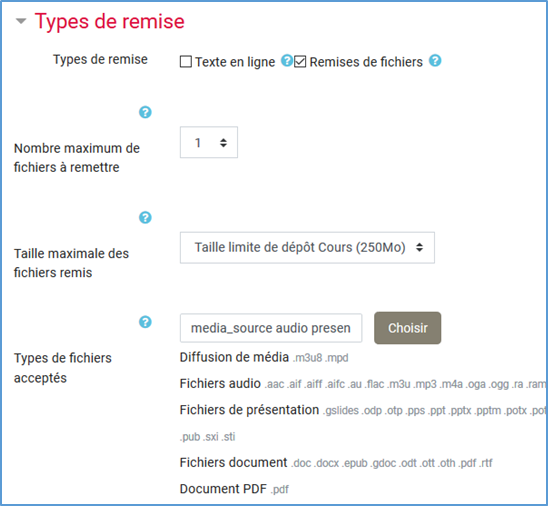Uncheck the Remises de fichiers checkbox

tap(300, 62)
